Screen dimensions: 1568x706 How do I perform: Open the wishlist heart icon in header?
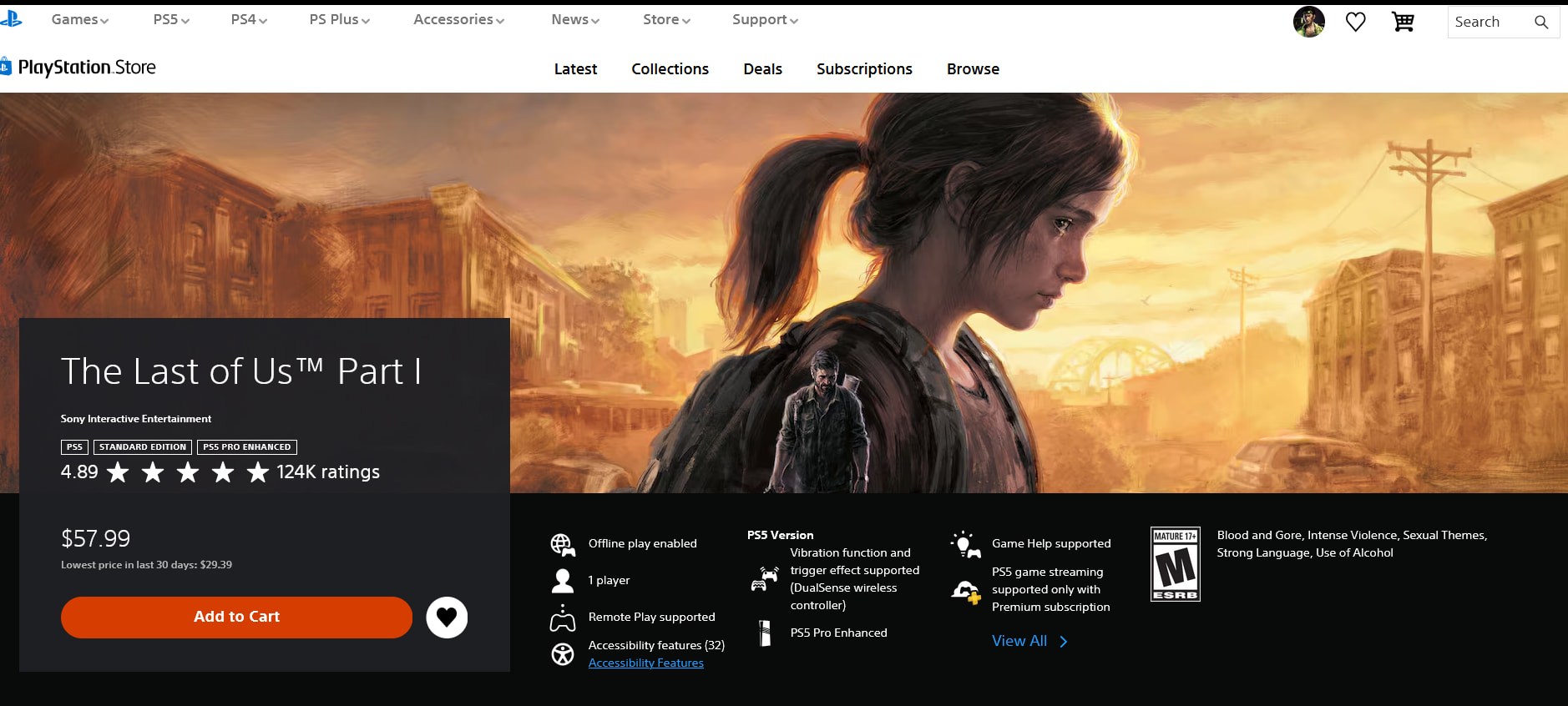1355,22
